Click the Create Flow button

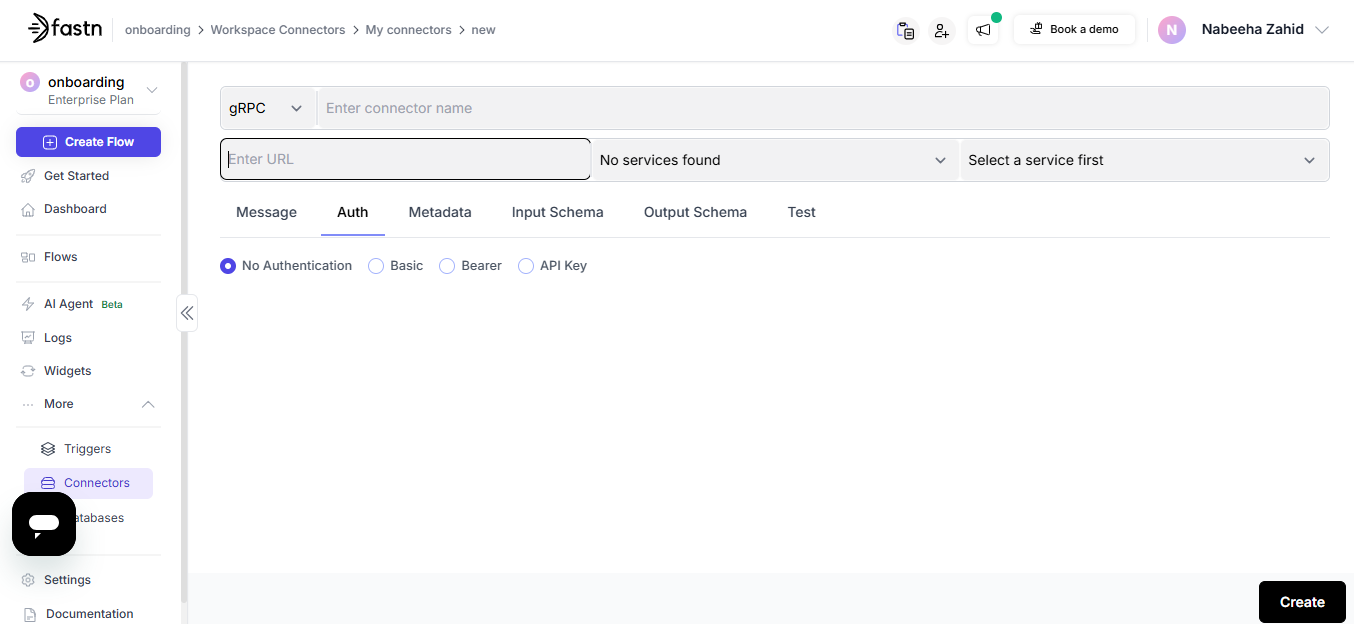[x=88, y=141]
